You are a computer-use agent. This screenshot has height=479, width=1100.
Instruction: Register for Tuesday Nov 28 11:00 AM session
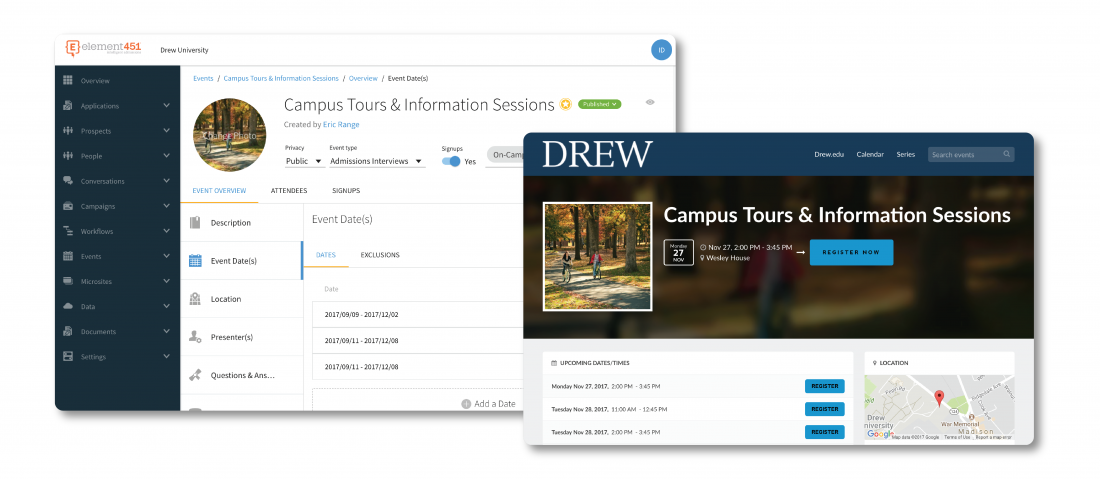824,409
